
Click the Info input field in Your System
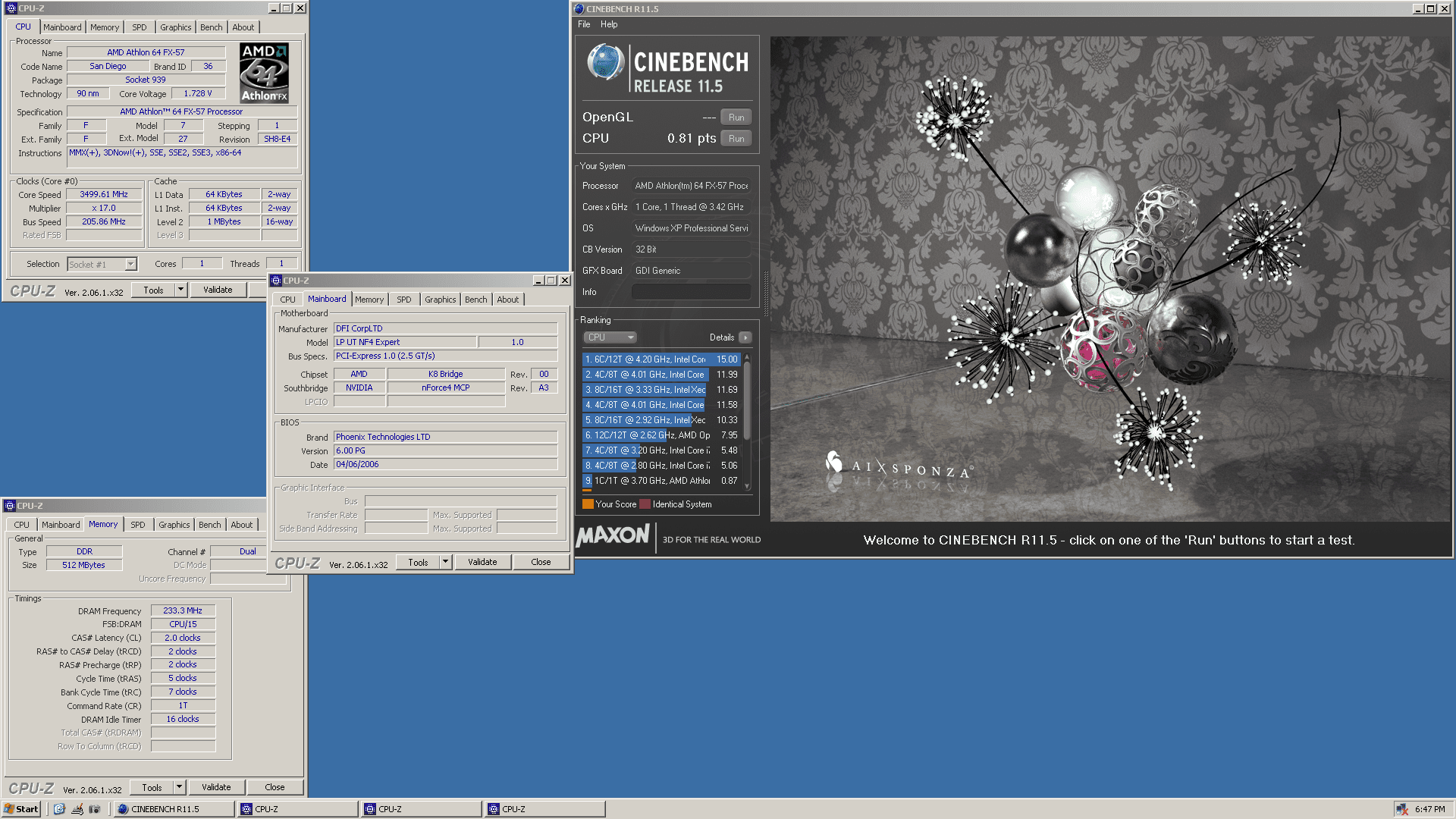(691, 292)
